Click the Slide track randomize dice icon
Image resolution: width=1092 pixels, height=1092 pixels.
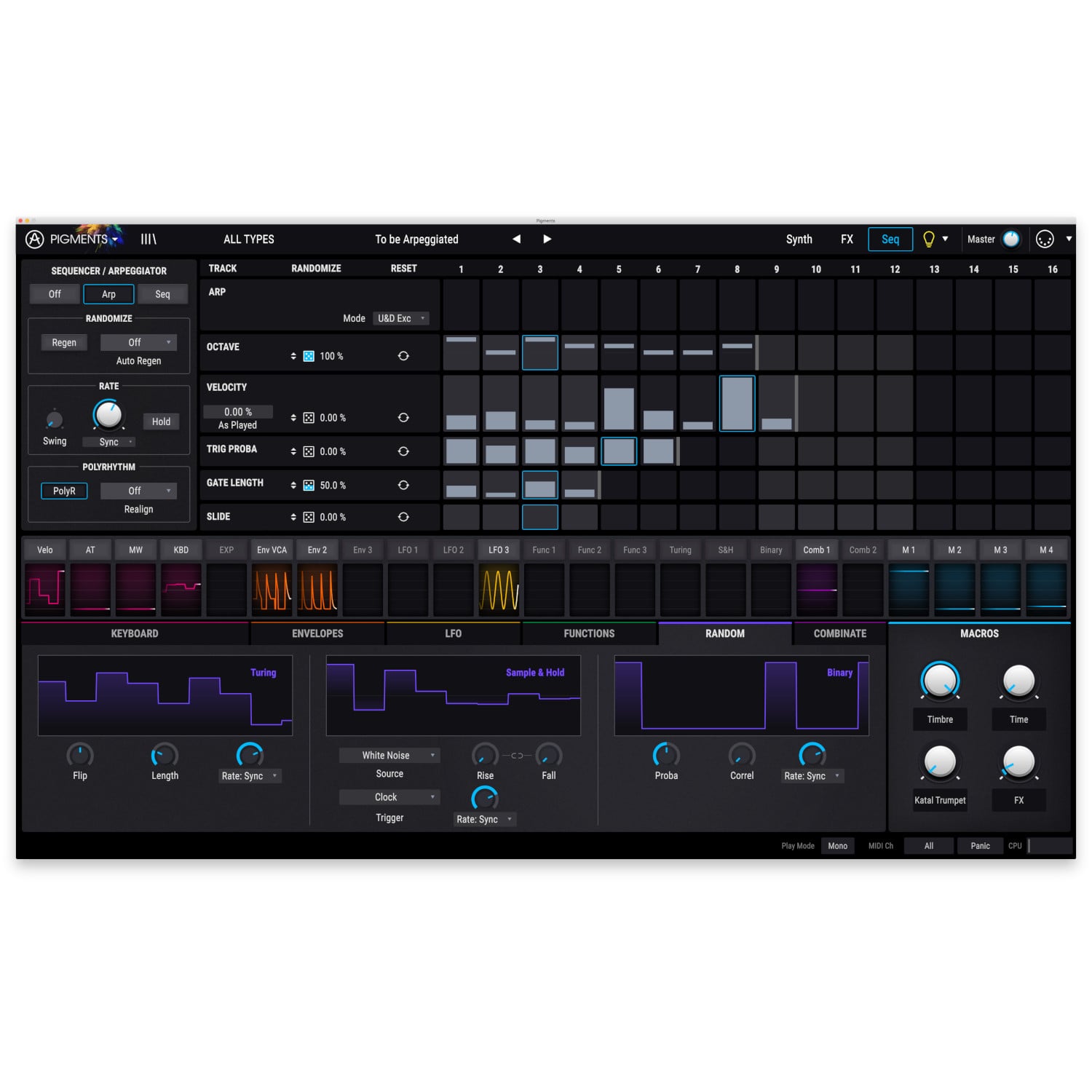pyautogui.click(x=309, y=517)
